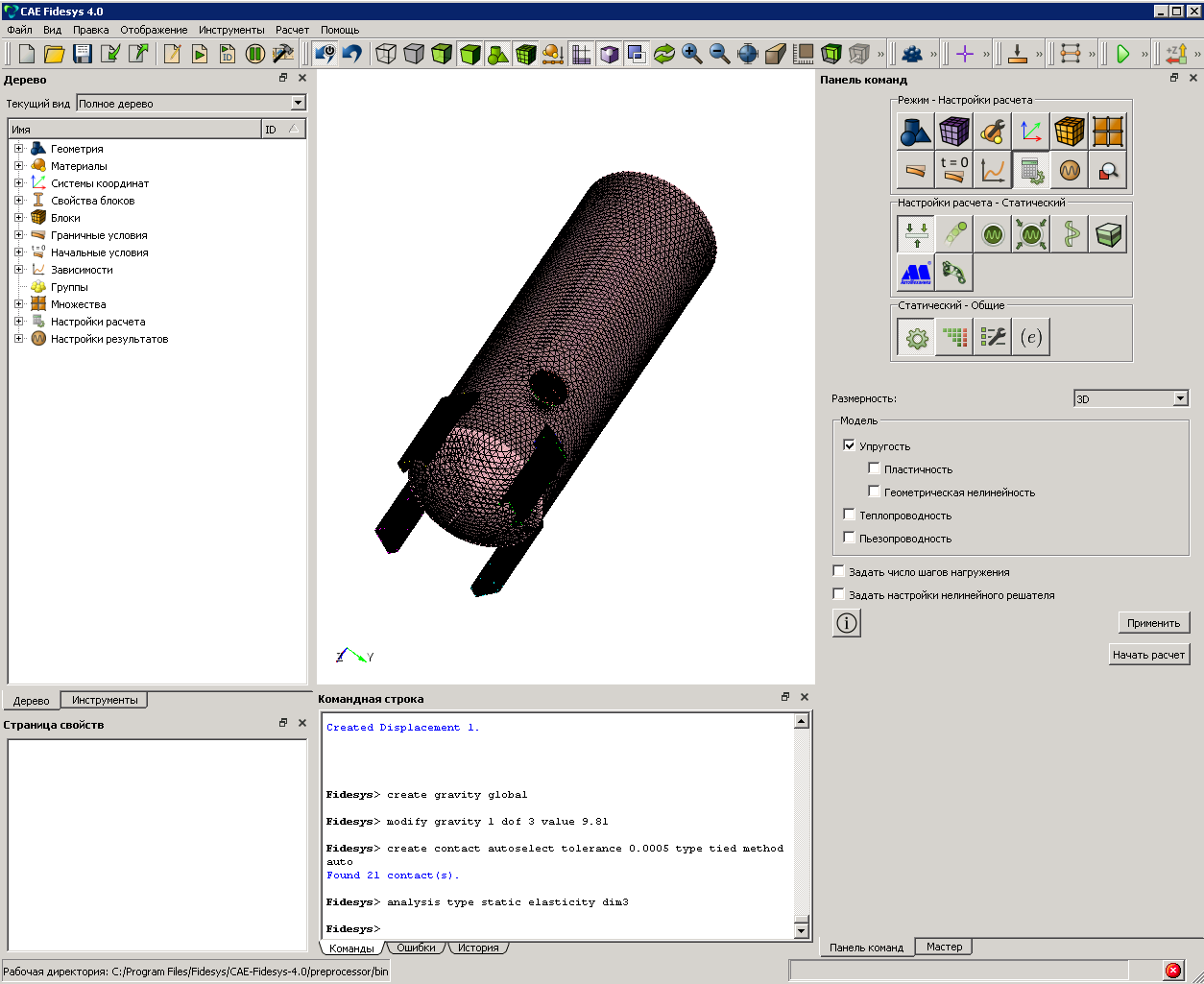Click the information (i) button
The width and height of the screenshot is (1204, 984).
click(846, 623)
